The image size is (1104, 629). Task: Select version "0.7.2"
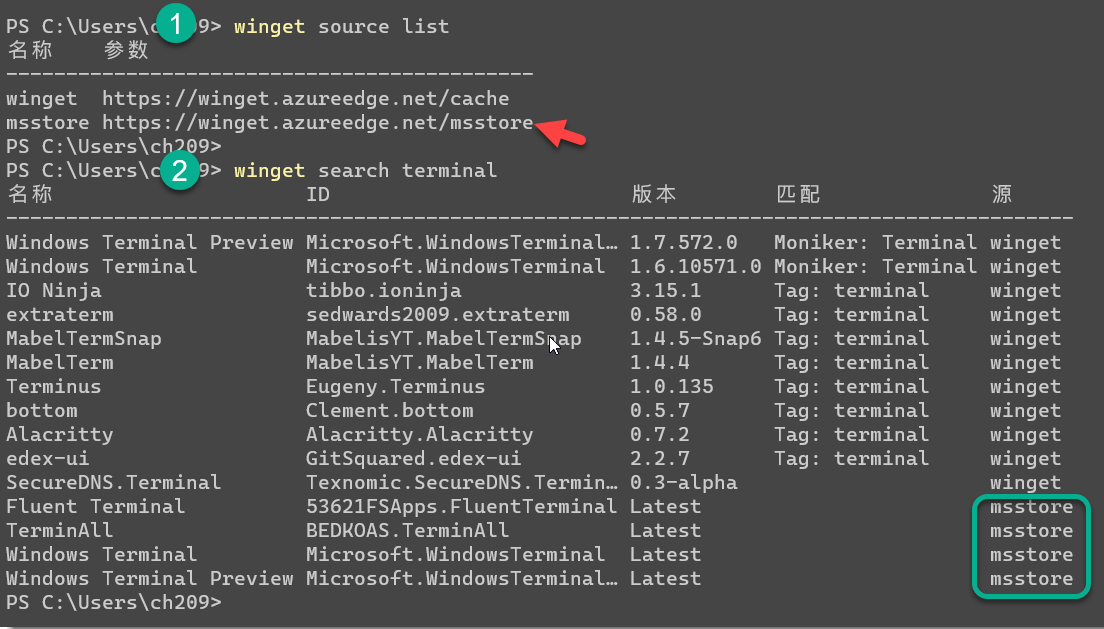pos(660,435)
